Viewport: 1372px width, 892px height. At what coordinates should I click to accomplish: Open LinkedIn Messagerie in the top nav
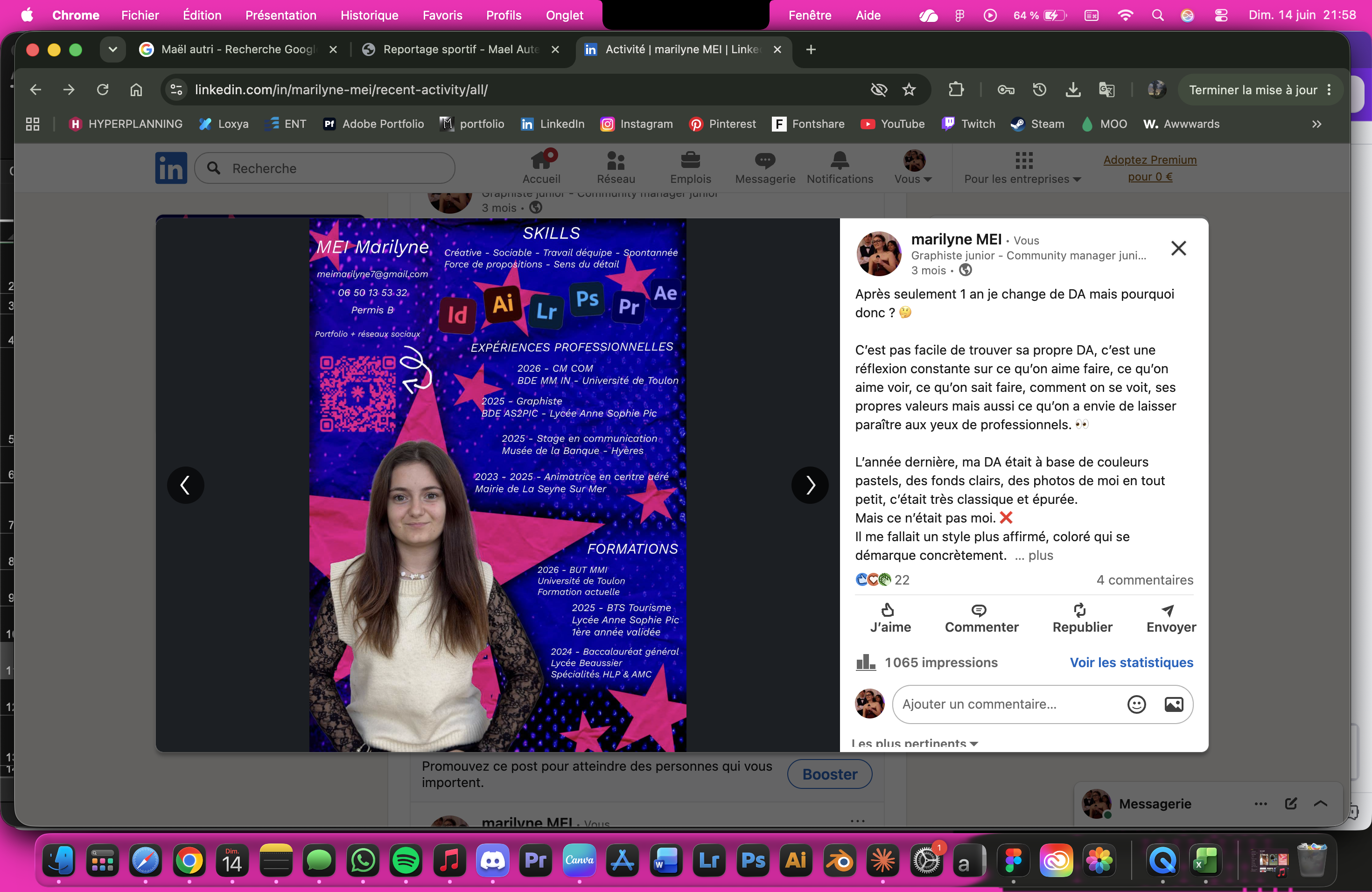click(765, 167)
